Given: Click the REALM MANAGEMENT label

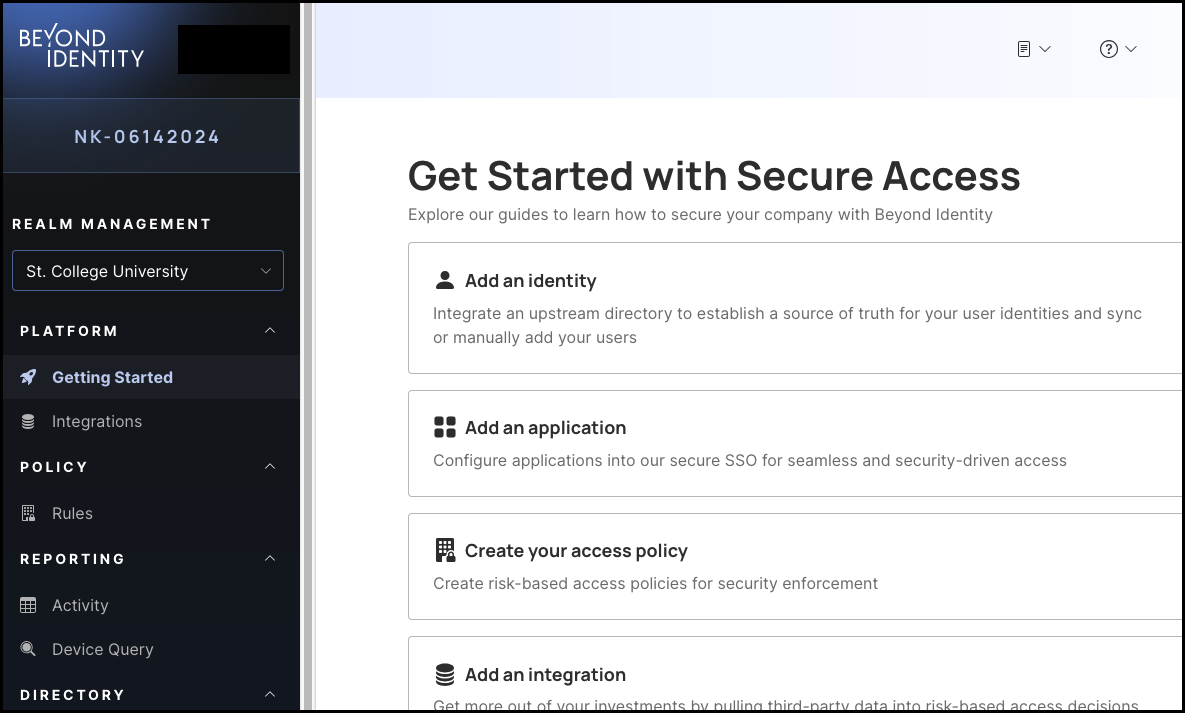Looking at the screenshot, I should tap(112, 224).
